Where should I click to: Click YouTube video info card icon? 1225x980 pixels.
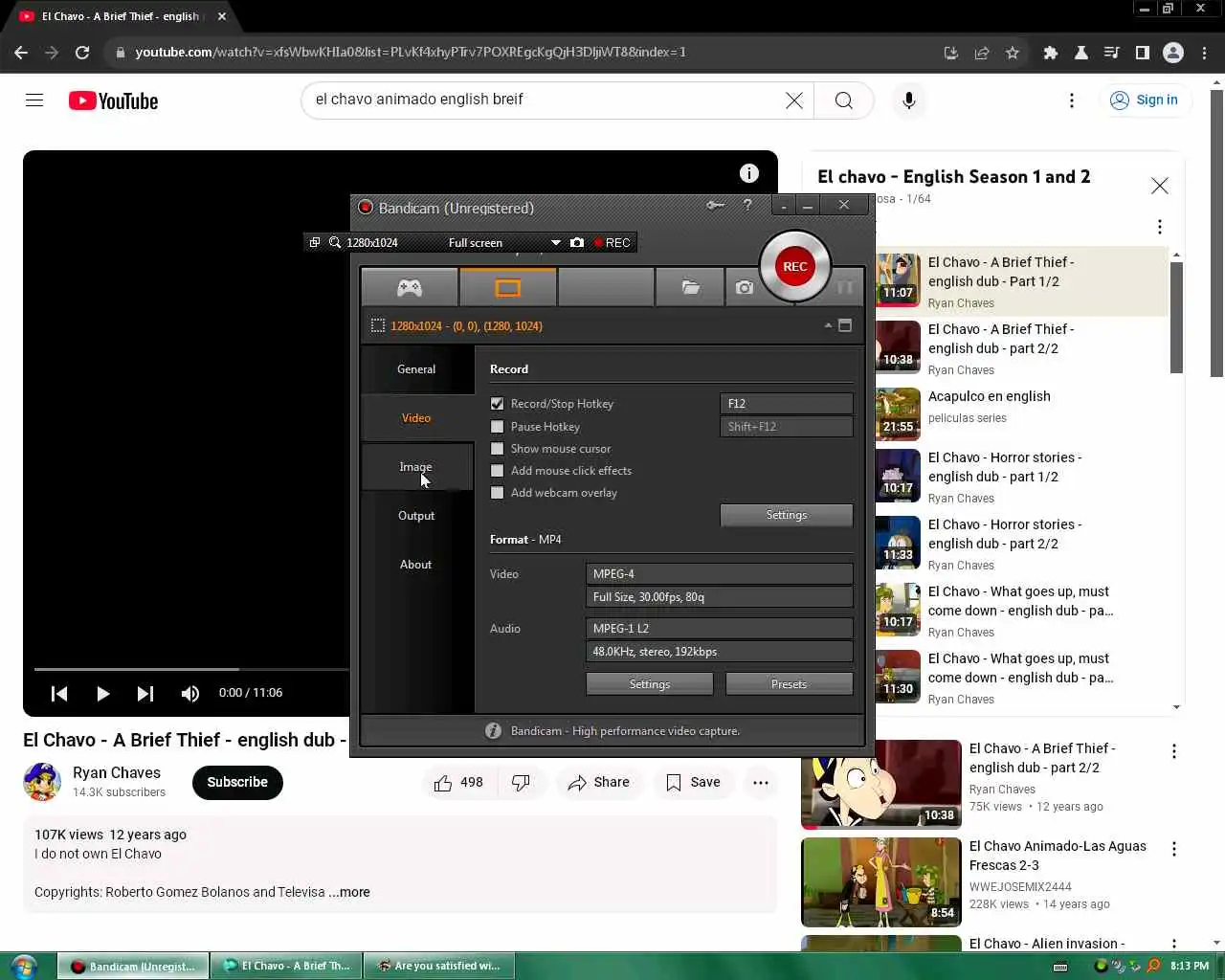(749, 173)
